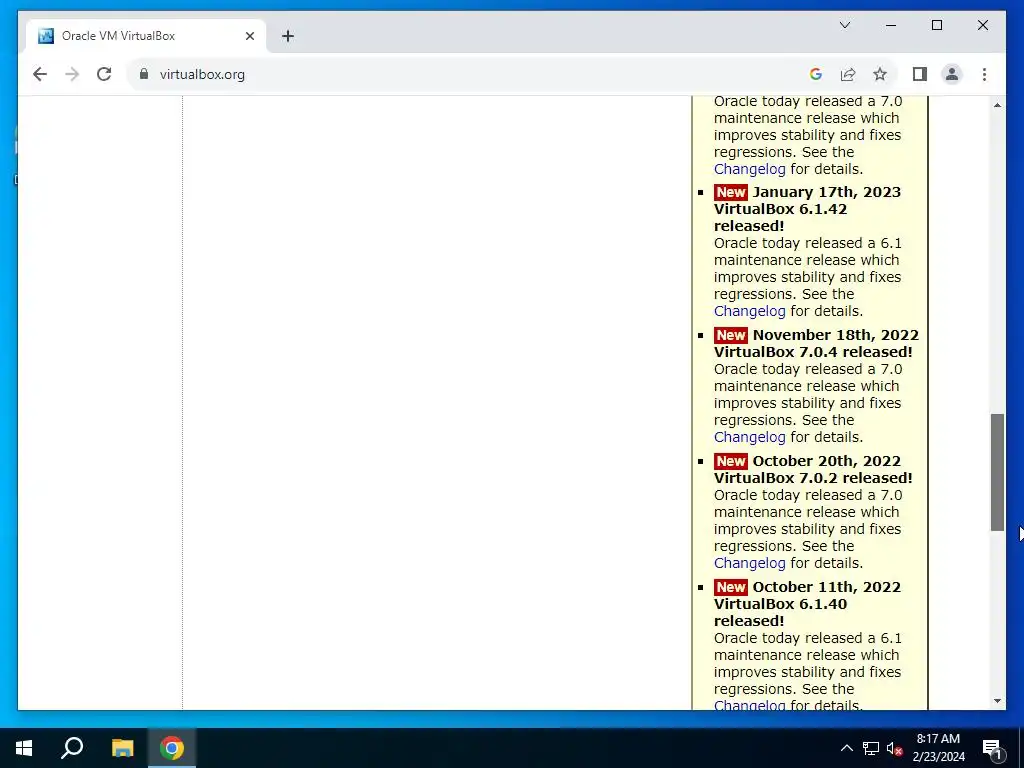Image resolution: width=1024 pixels, height=768 pixels.
Task: Click the January 17th, 2023 news heading
Action: pyautogui.click(x=826, y=192)
